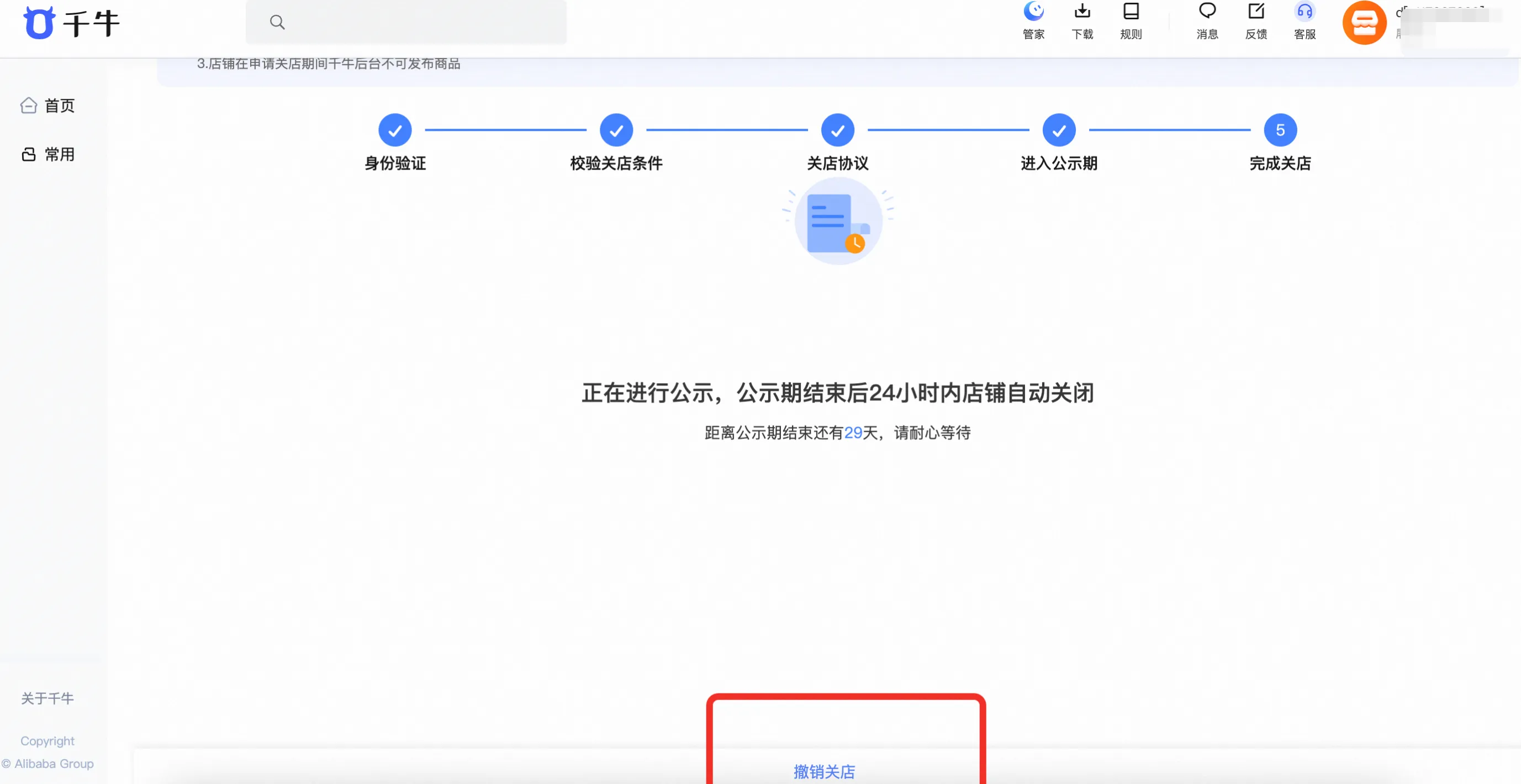
Task: Open the 下载 download icon
Action: coord(1082,11)
